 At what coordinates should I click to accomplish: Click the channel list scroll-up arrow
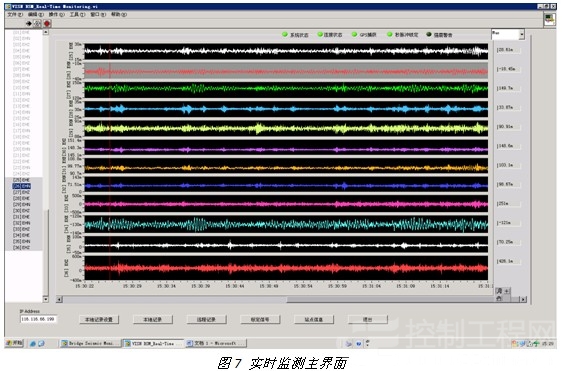click(x=46, y=32)
